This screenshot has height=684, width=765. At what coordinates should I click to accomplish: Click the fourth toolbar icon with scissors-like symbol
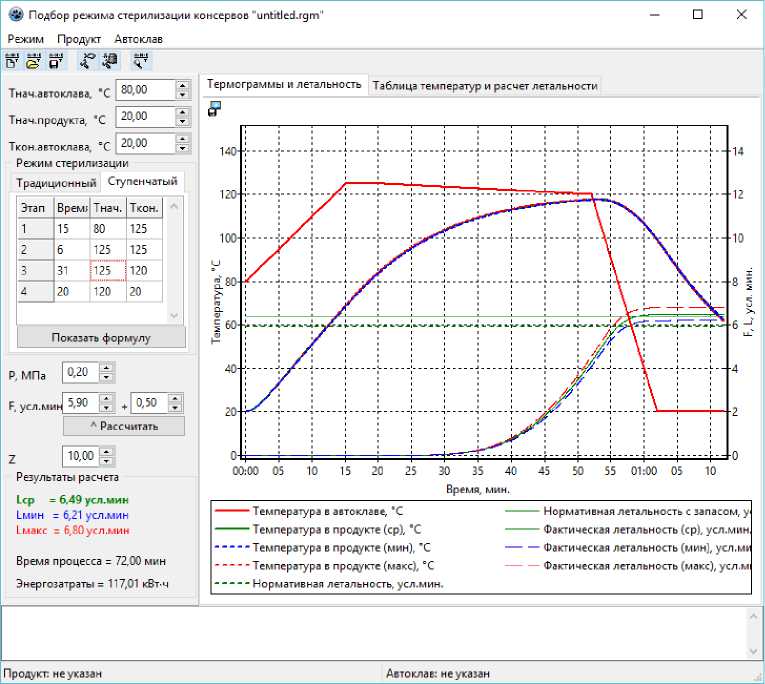coord(87,61)
